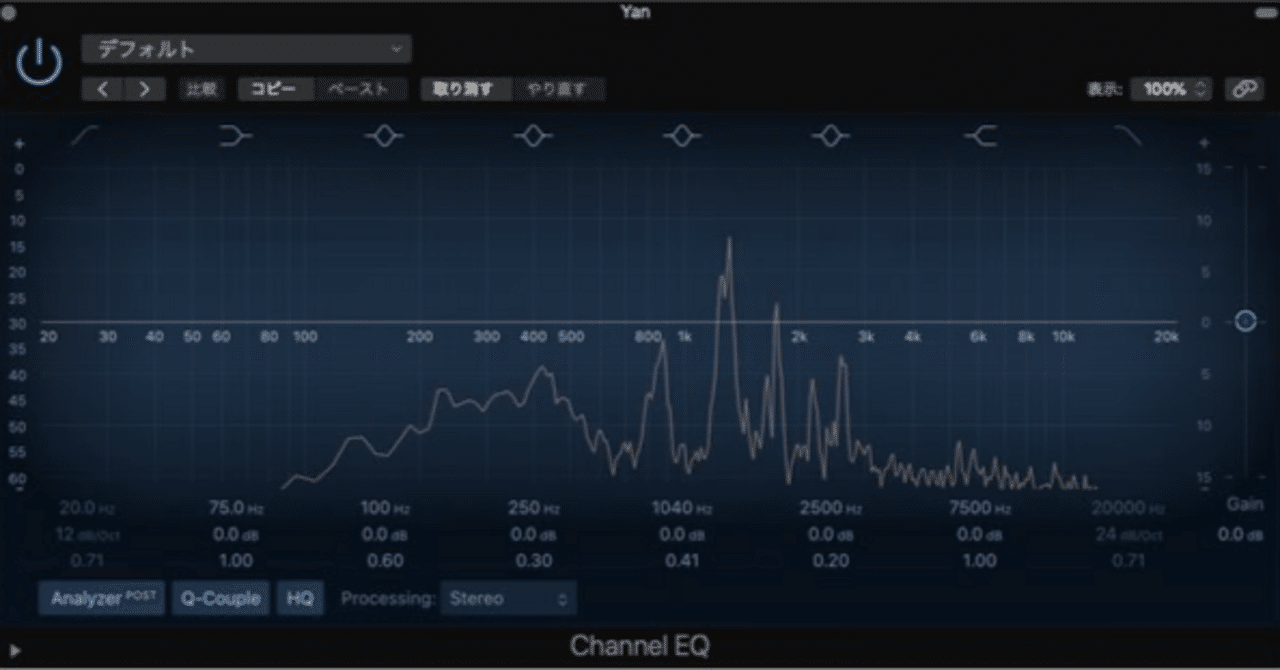The height and width of the screenshot is (670, 1280).
Task: Select the 1040 Hz frequency value
Action: tap(681, 508)
